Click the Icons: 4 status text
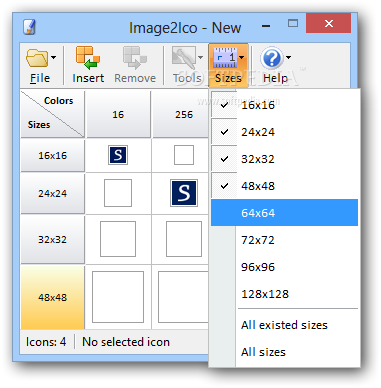 [x=46, y=342]
